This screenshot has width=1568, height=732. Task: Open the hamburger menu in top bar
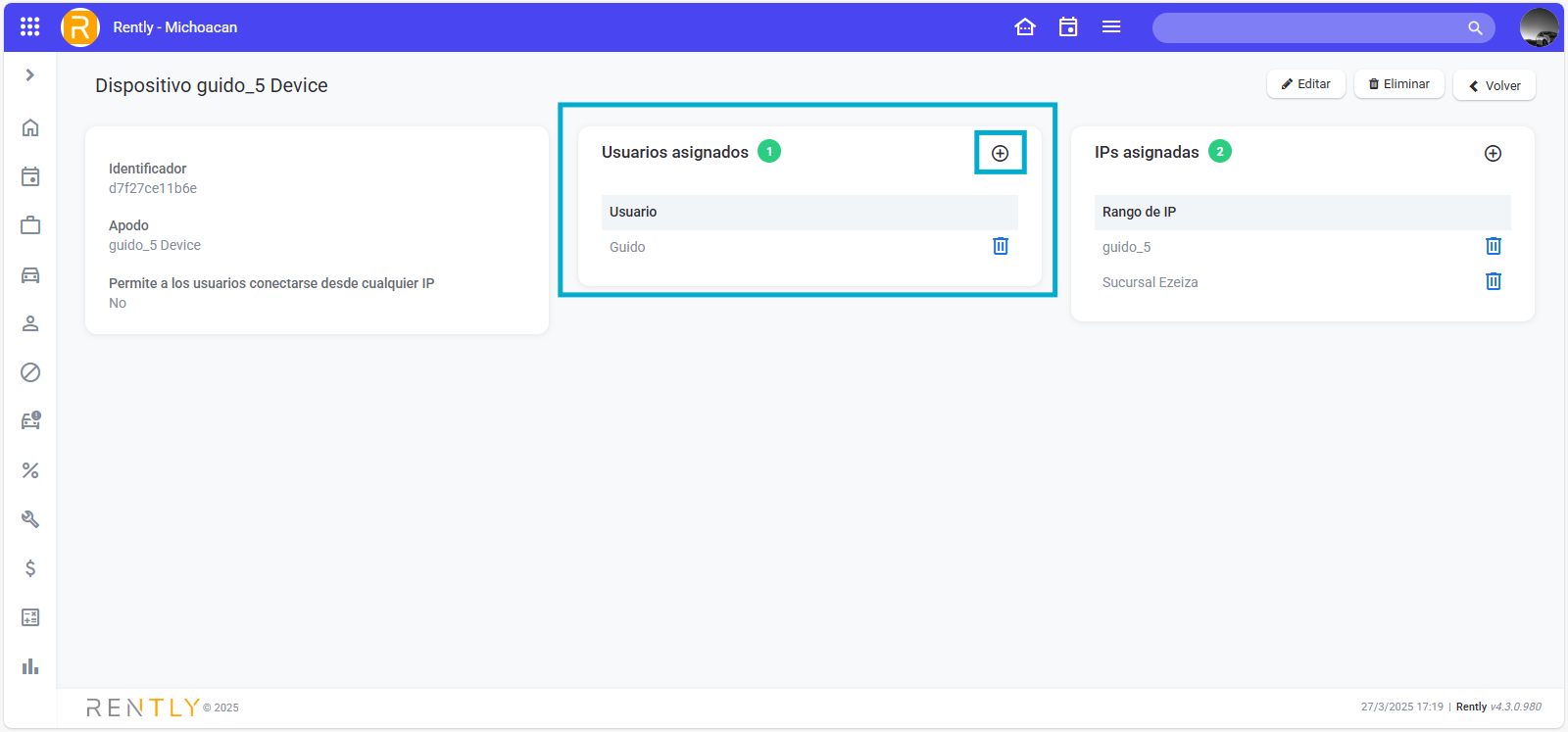pyautogui.click(x=1111, y=27)
